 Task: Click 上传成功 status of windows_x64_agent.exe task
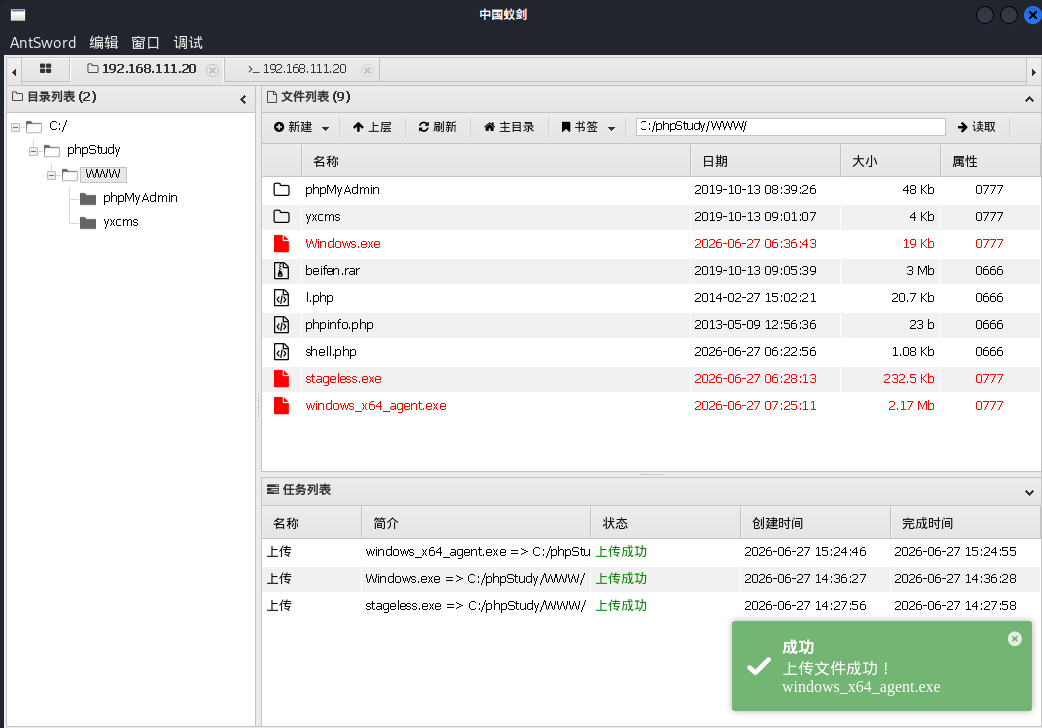click(621, 552)
